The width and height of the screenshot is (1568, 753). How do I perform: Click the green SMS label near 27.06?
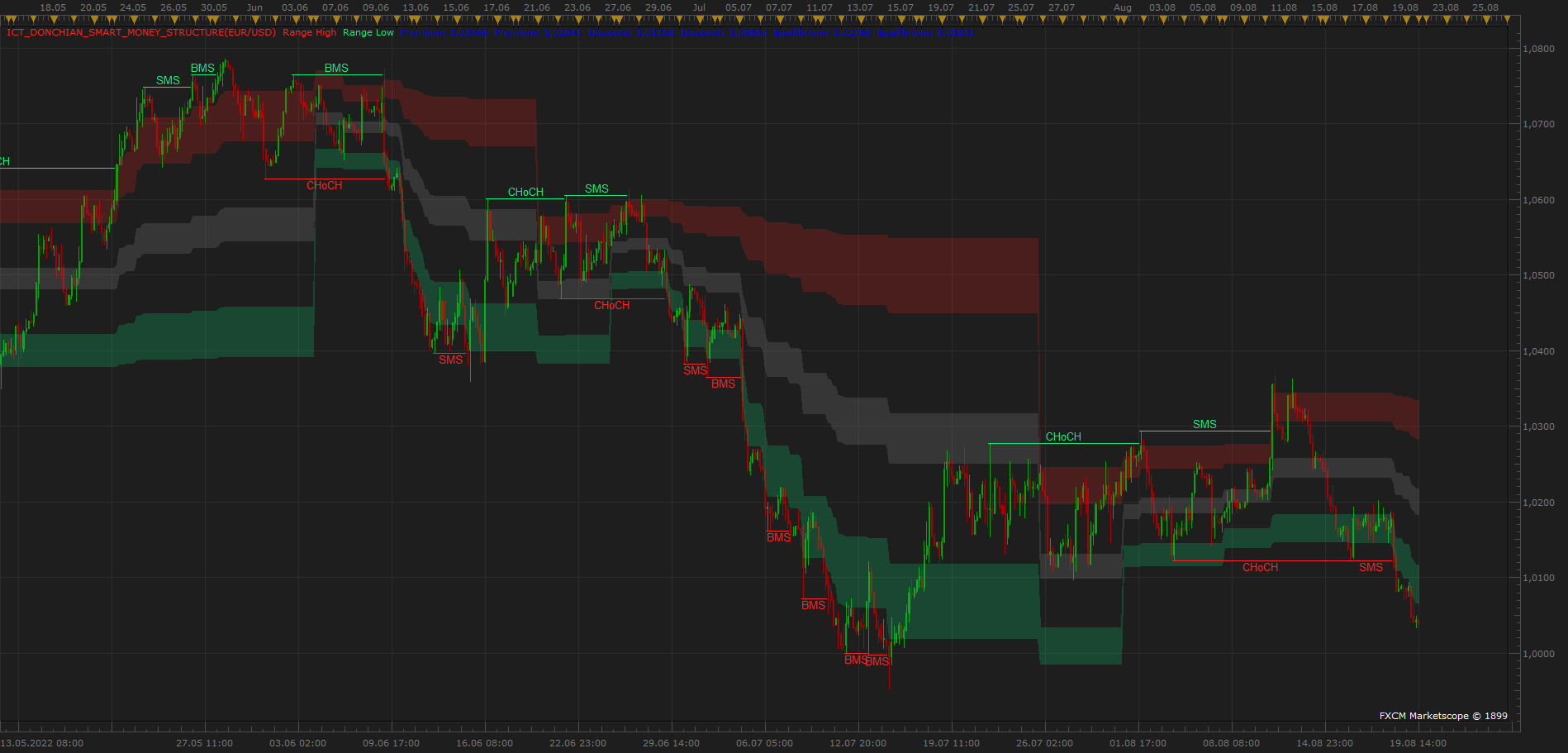tap(596, 188)
